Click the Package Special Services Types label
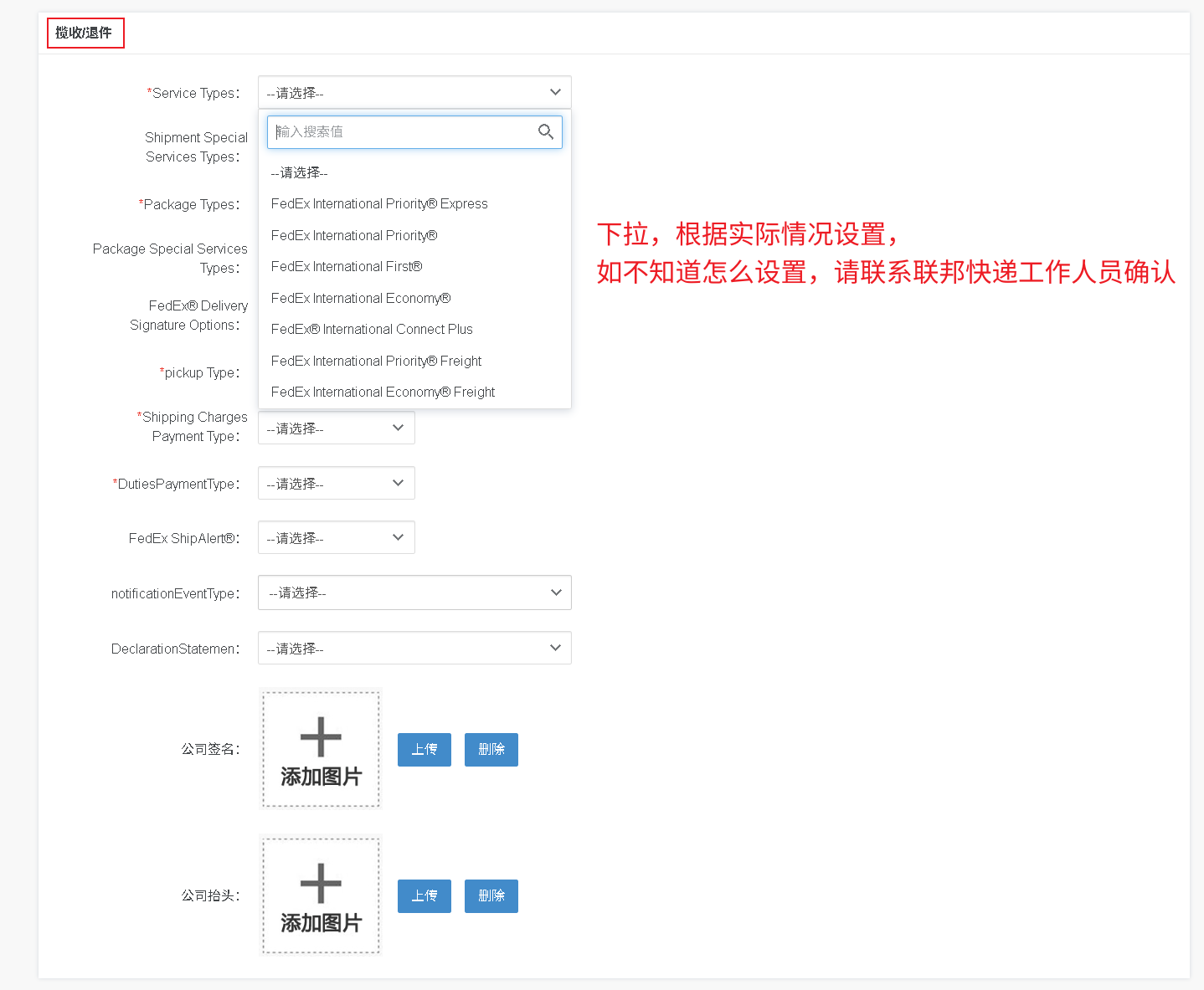Image resolution: width=1204 pixels, height=990 pixels. click(x=170, y=259)
